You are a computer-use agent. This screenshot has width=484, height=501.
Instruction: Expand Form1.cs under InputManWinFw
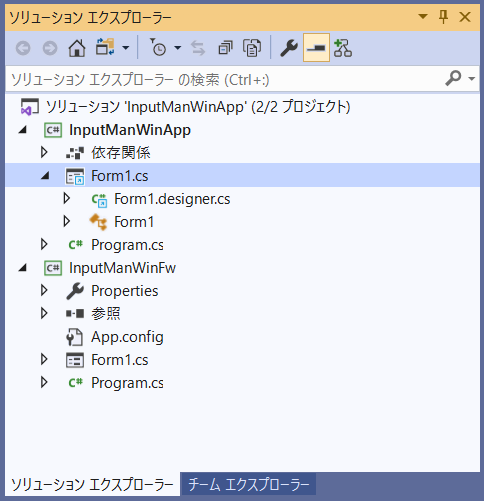tap(44, 359)
